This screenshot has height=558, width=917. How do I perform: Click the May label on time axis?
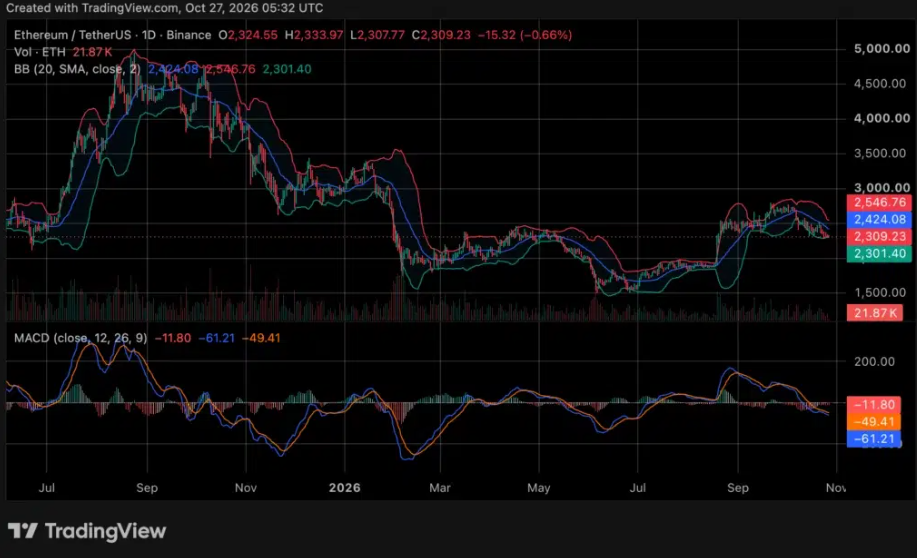(539, 488)
